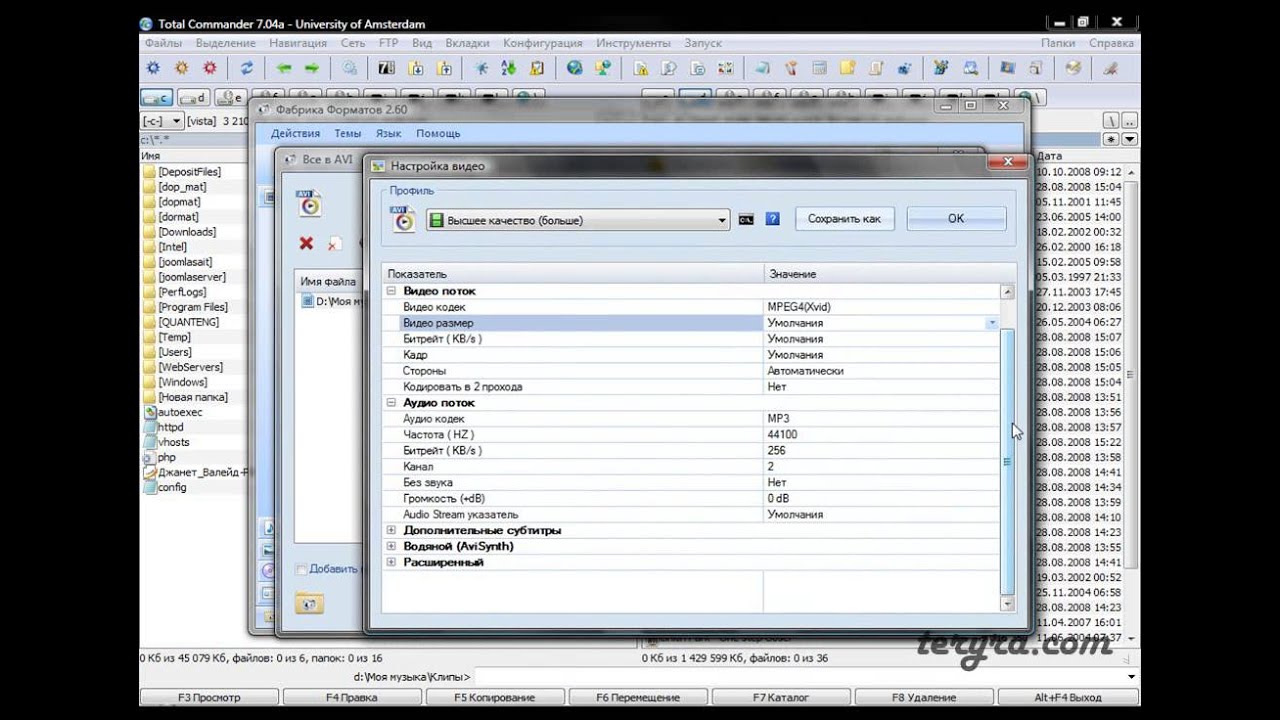
Task: Select the Видео кодек row
Action: point(691,307)
